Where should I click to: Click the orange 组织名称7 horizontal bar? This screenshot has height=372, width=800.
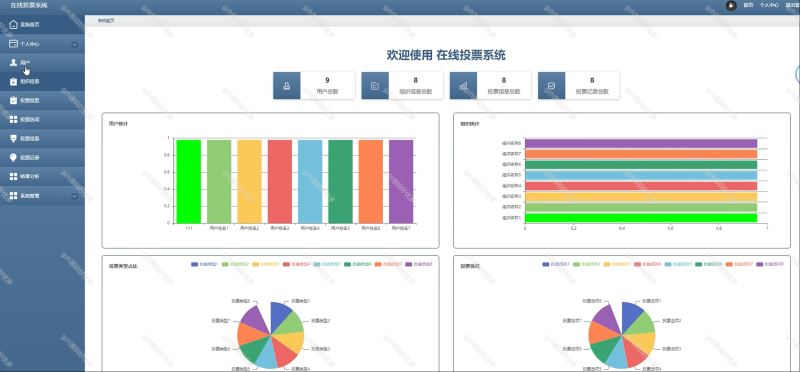pos(641,154)
